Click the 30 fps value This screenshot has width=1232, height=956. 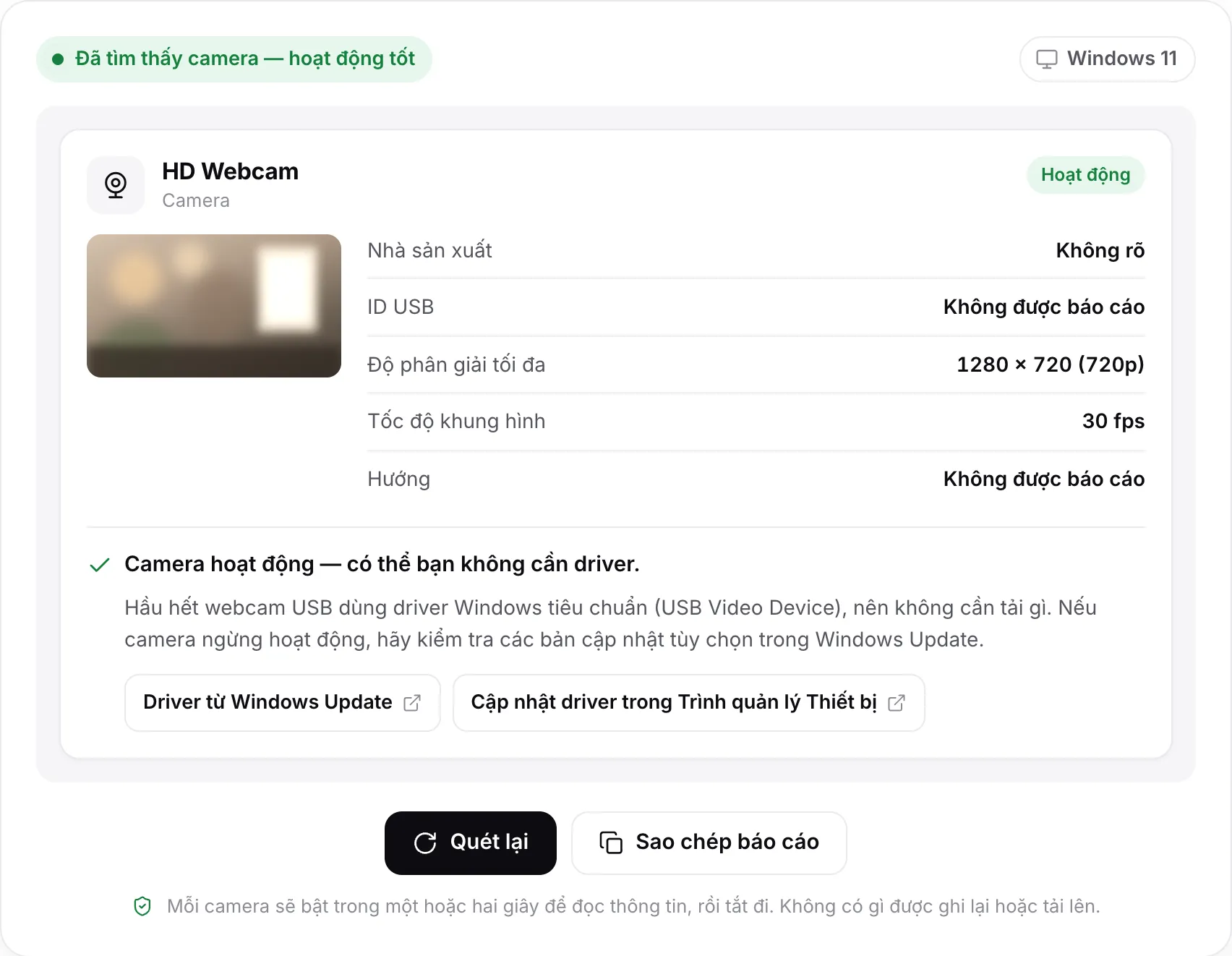(1113, 422)
